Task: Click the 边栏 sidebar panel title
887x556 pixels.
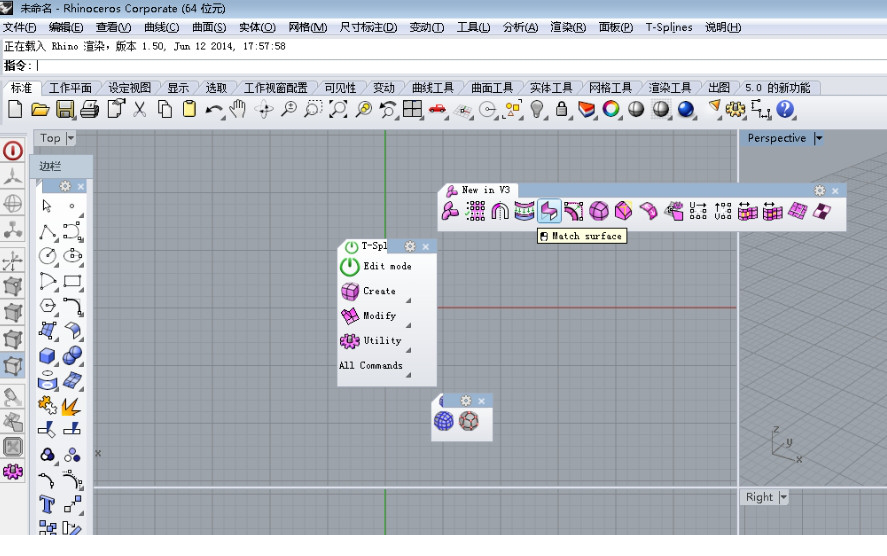Action: [x=50, y=166]
